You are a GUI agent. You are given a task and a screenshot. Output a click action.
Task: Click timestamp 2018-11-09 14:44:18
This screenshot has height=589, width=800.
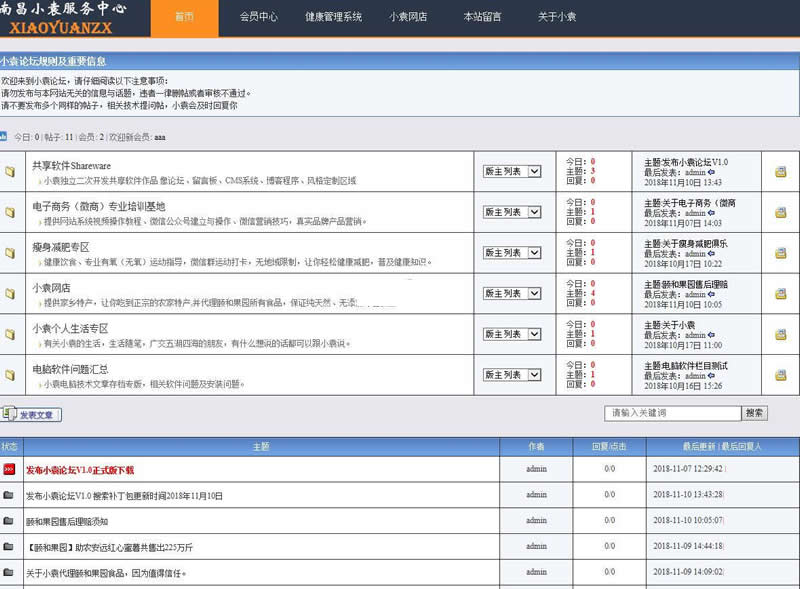click(x=688, y=546)
